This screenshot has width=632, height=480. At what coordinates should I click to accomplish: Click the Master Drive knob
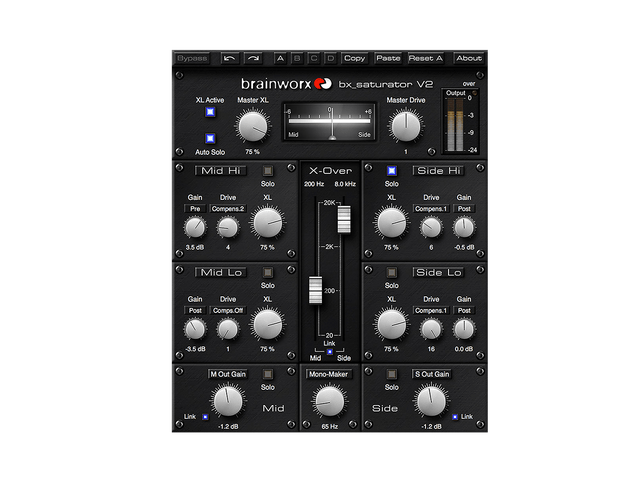click(406, 127)
